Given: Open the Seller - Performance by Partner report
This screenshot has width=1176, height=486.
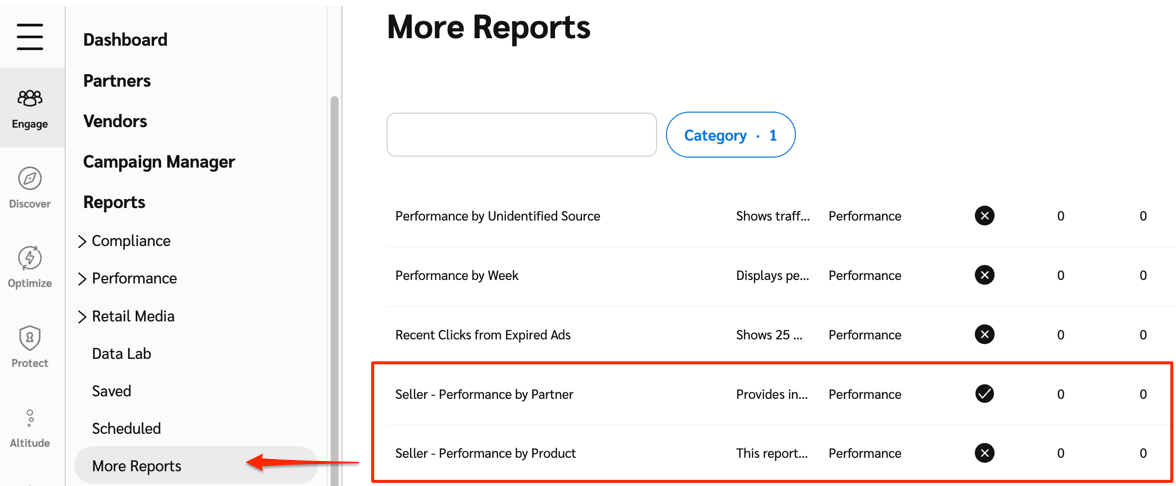Looking at the screenshot, I should click(x=484, y=394).
